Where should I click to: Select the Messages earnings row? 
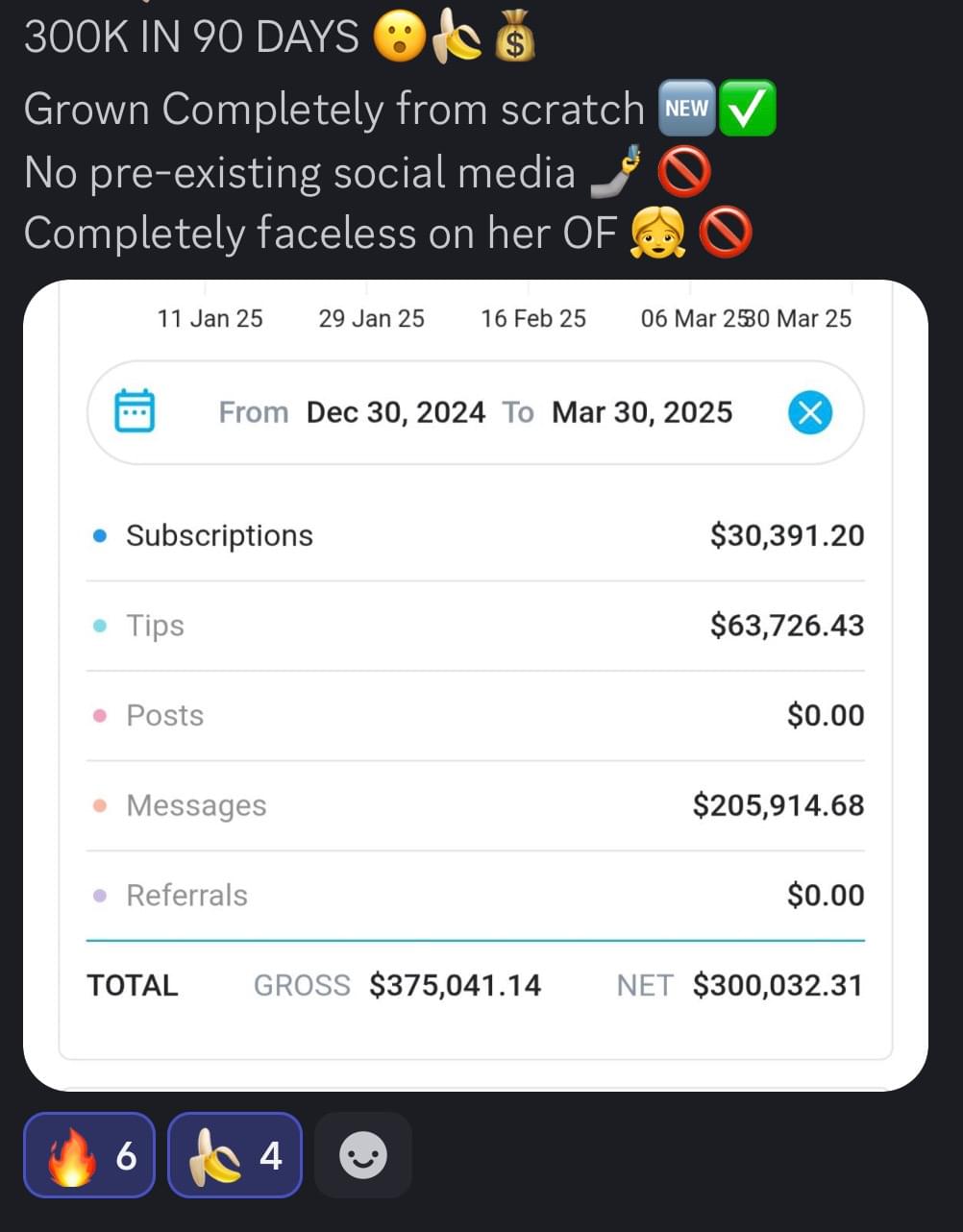pyautogui.click(x=476, y=805)
